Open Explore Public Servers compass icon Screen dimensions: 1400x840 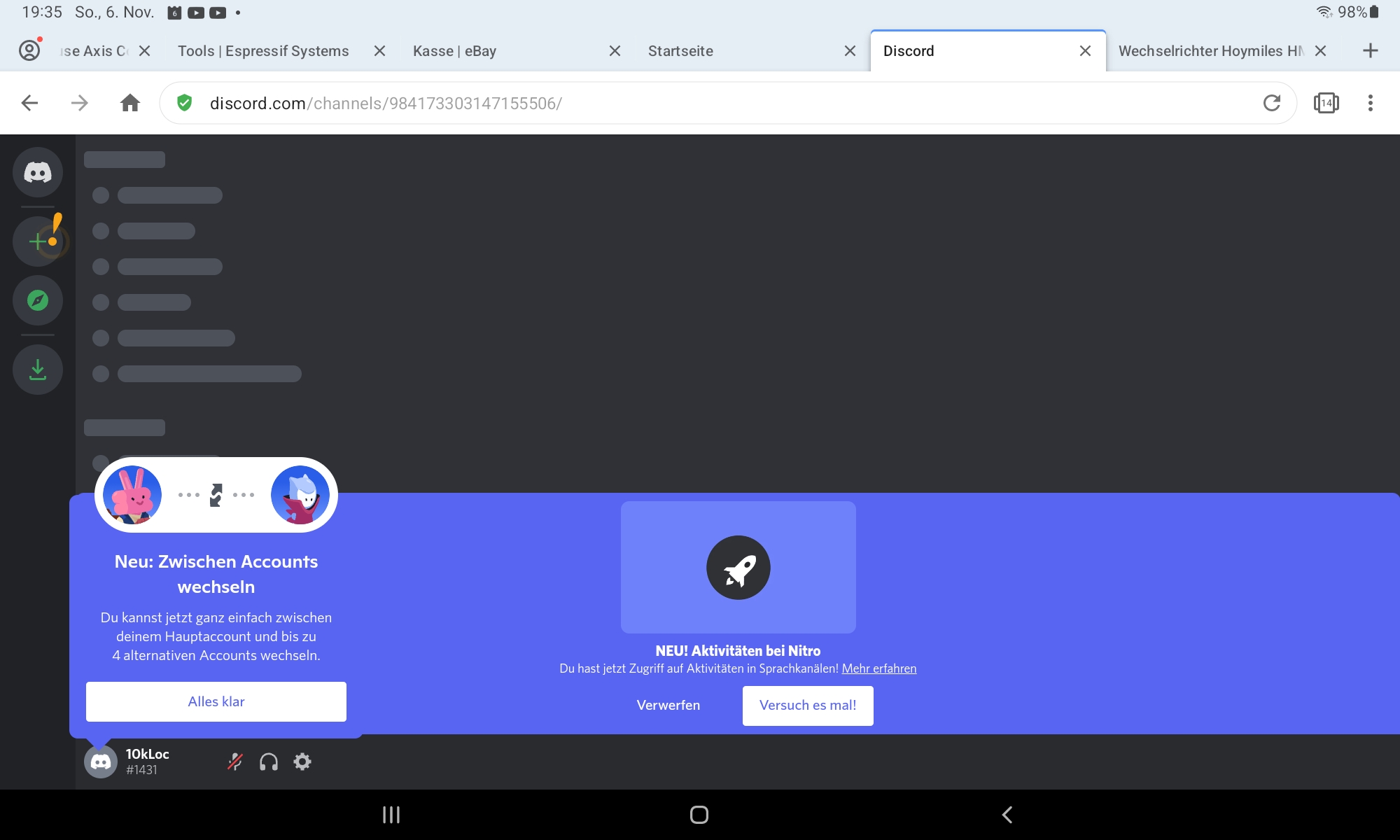point(38,300)
